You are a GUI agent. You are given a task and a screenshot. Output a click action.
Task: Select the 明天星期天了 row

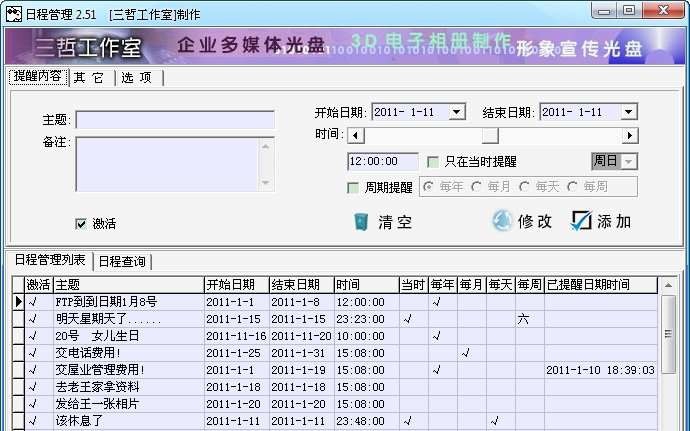coord(335,319)
